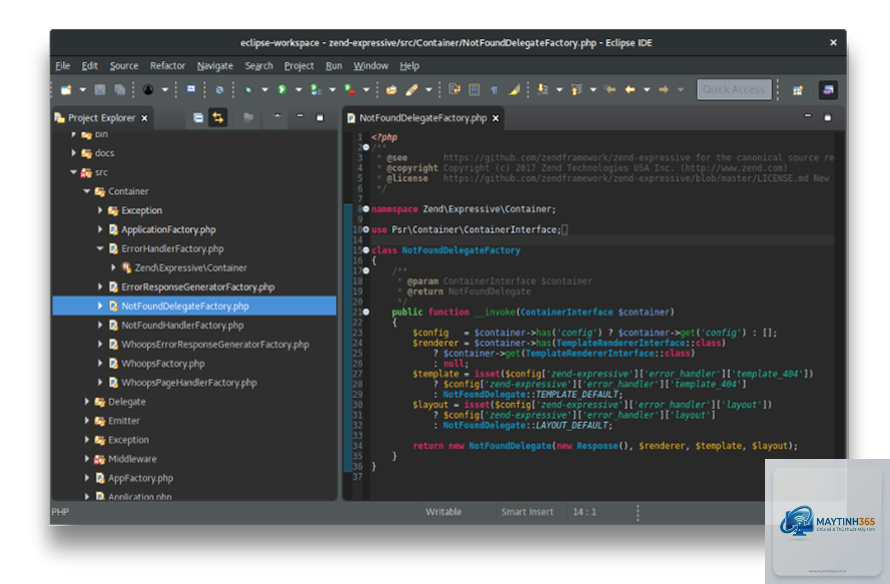Toggle folding of the line 2 comment

tap(366, 147)
